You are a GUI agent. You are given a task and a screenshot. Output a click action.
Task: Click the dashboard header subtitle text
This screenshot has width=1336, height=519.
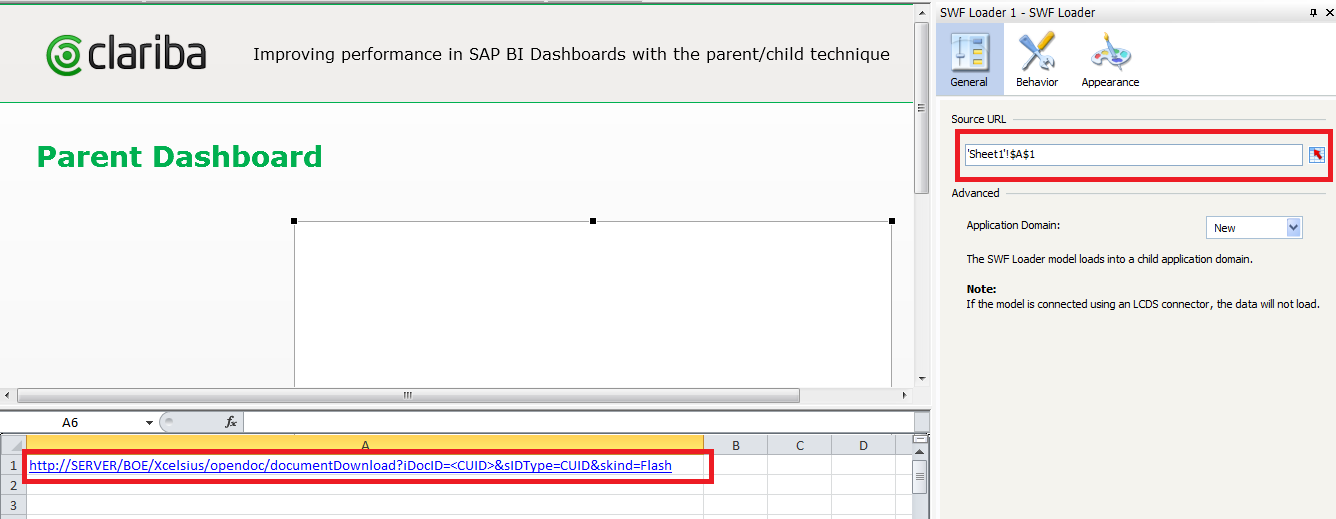(x=571, y=54)
